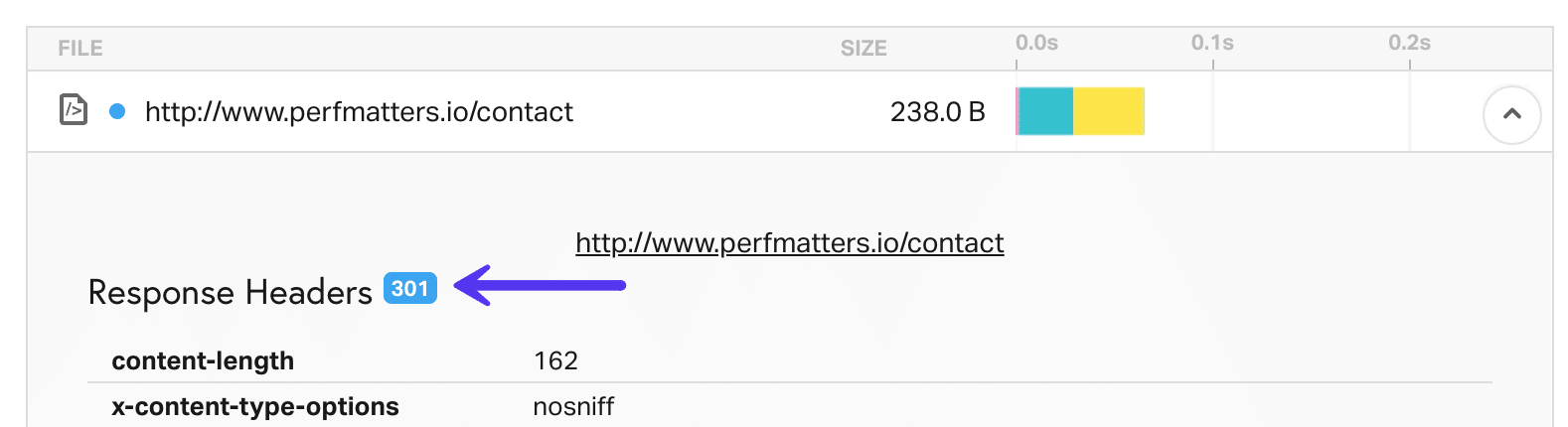Click the 0.2s timeline marker
Image resolution: width=1568 pixels, height=427 pixels.
coord(1409,44)
